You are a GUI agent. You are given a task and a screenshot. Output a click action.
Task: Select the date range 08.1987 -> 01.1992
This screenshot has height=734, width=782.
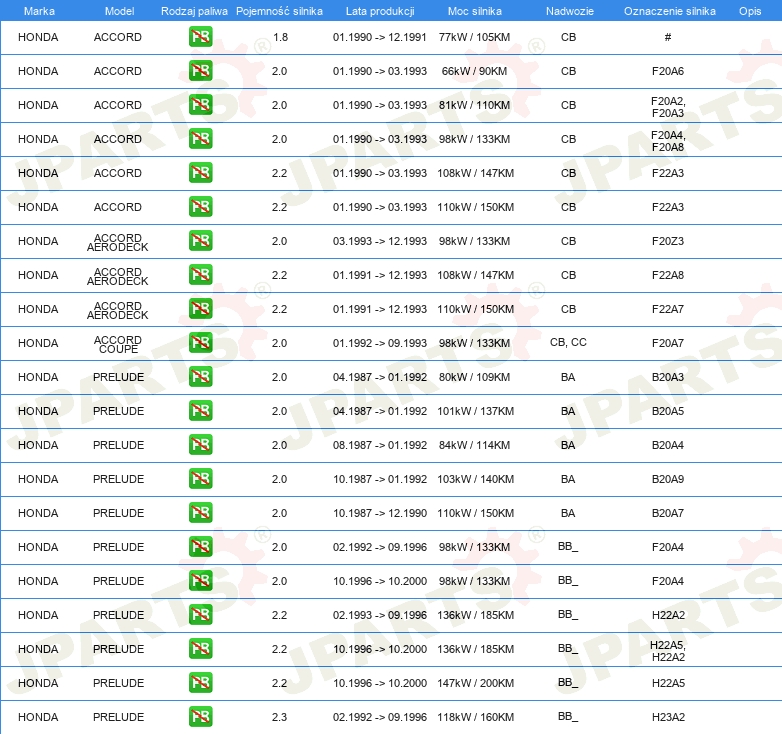(380, 445)
